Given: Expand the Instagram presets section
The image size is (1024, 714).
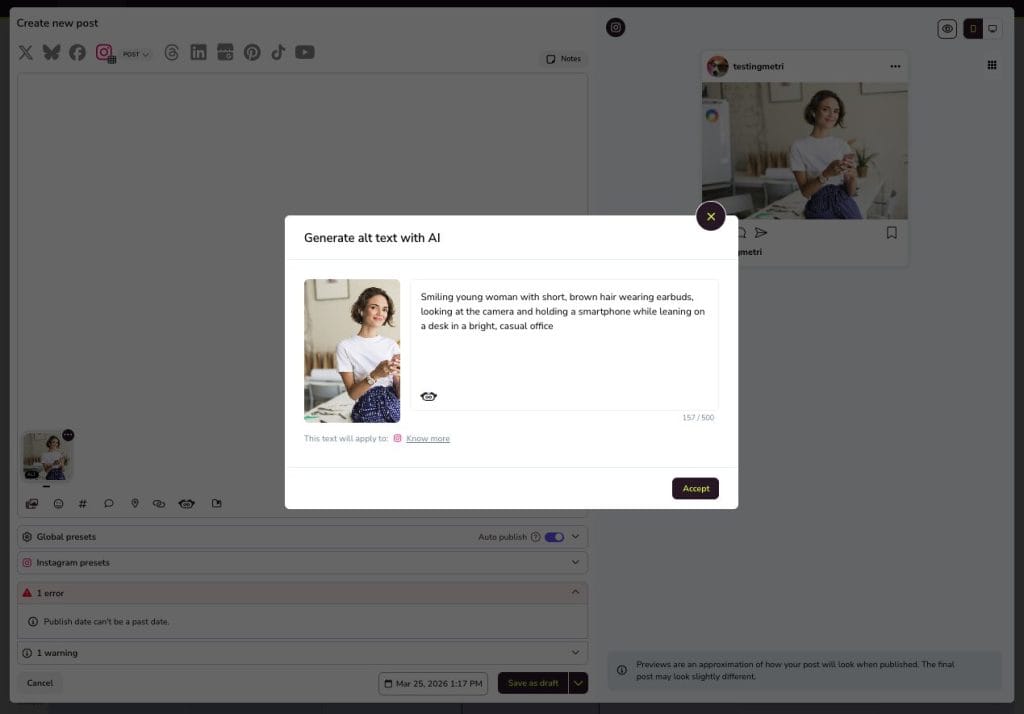Looking at the screenshot, I should click(x=575, y=563).
